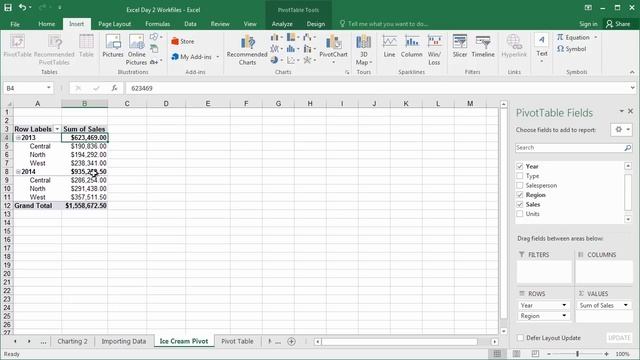
Task: Open Year field dropdown in Rows area
Action: pos(564,305)
